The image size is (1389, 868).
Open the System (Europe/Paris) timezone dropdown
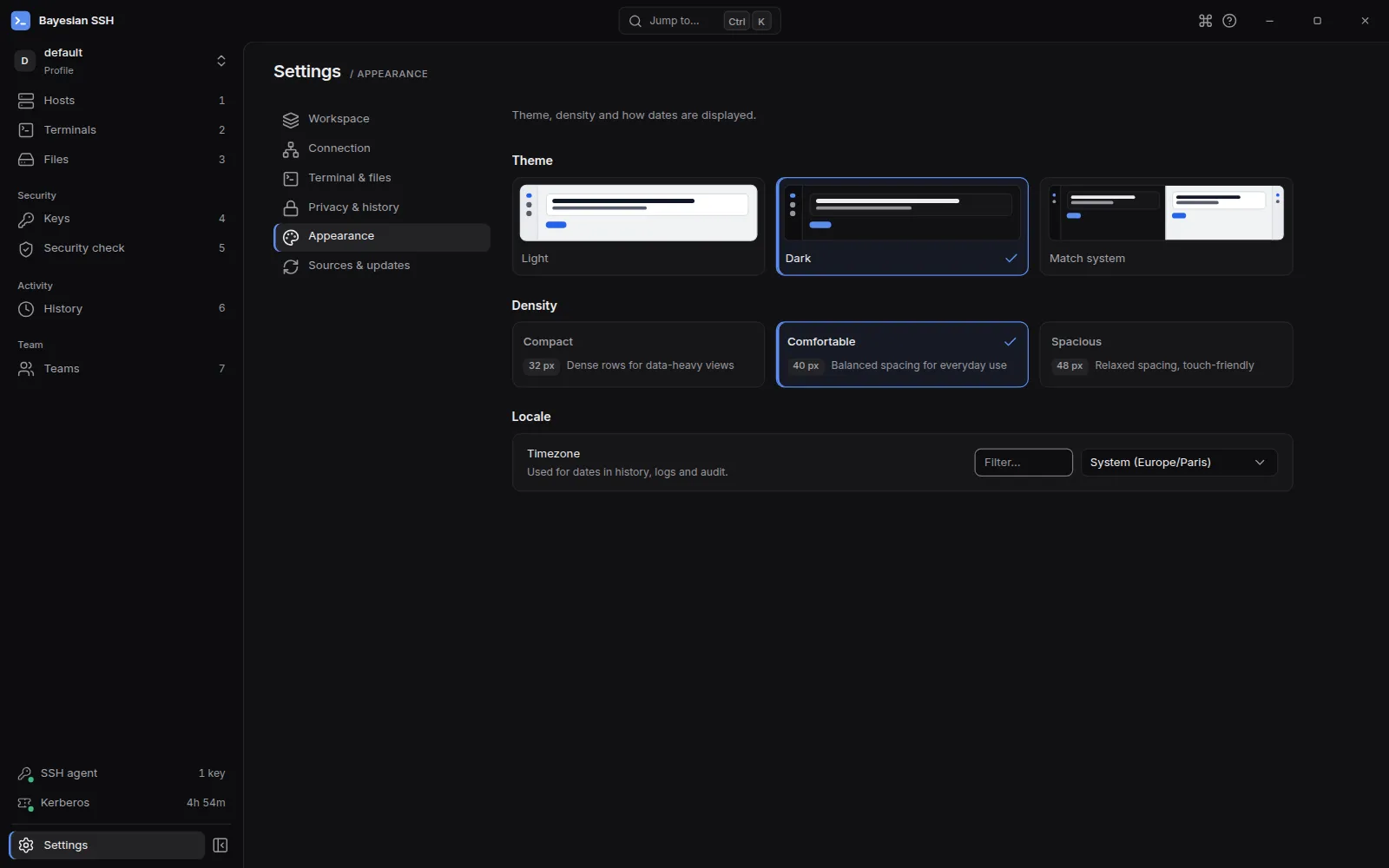click(x=1179, y=463)
